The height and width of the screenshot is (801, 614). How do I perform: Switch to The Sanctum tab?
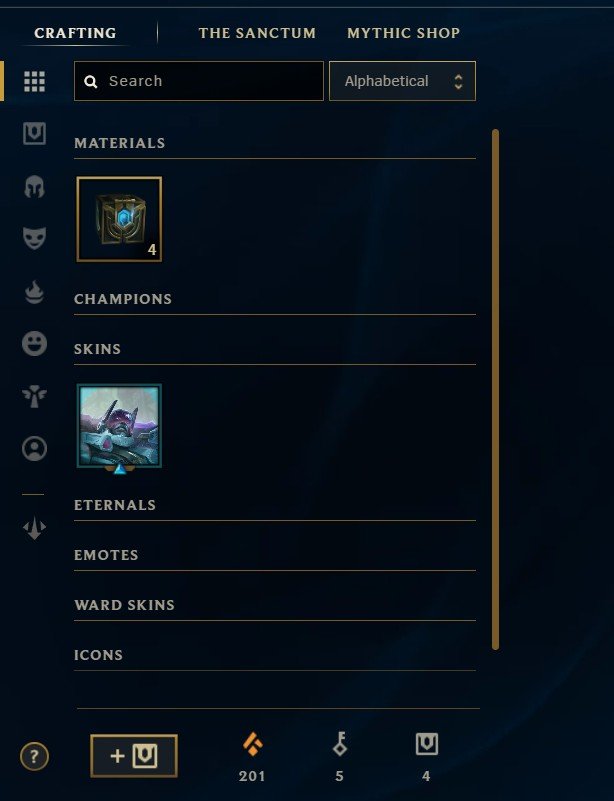tap(257, 33)
